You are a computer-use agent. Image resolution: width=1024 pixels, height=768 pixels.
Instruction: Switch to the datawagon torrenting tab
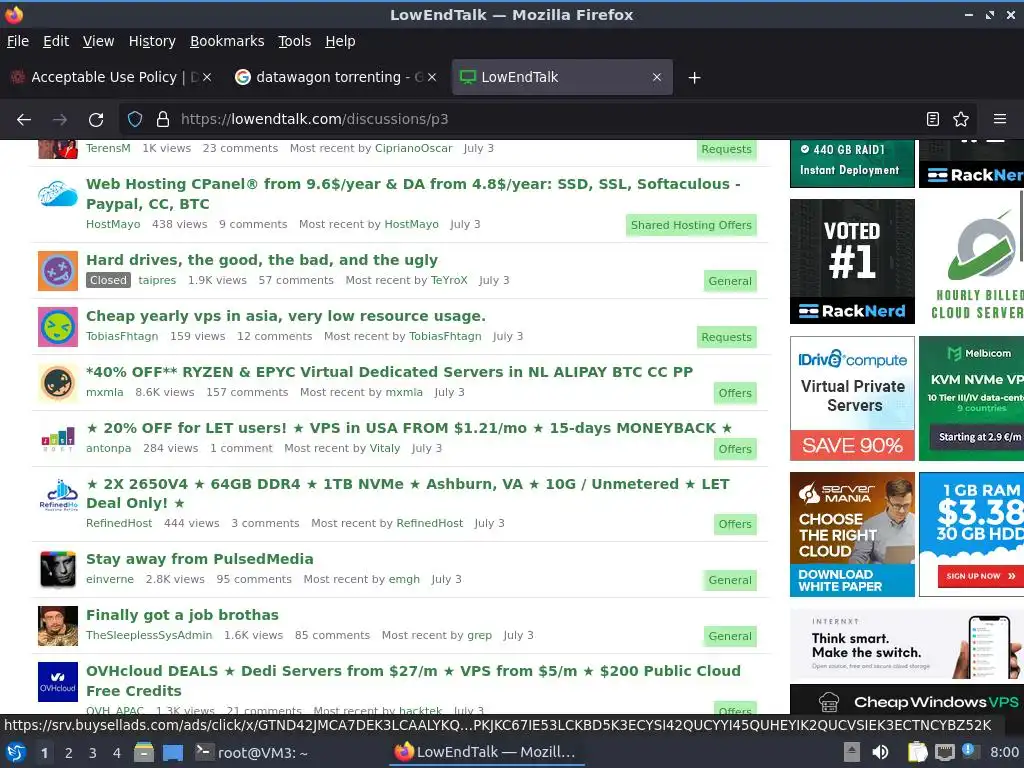tap(336, 77)
